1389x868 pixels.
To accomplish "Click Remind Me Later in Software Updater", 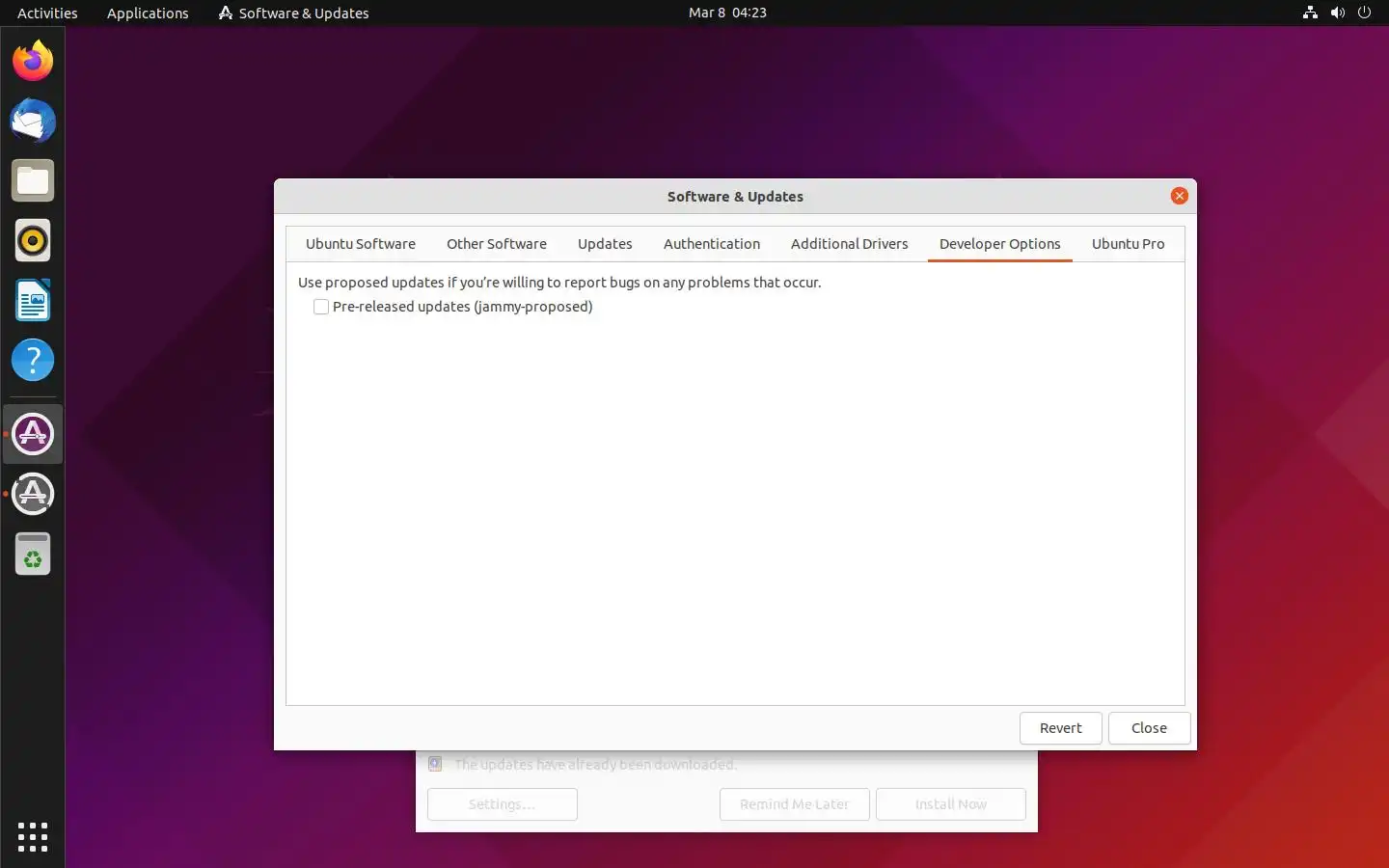I will click(x=795, y=804).
